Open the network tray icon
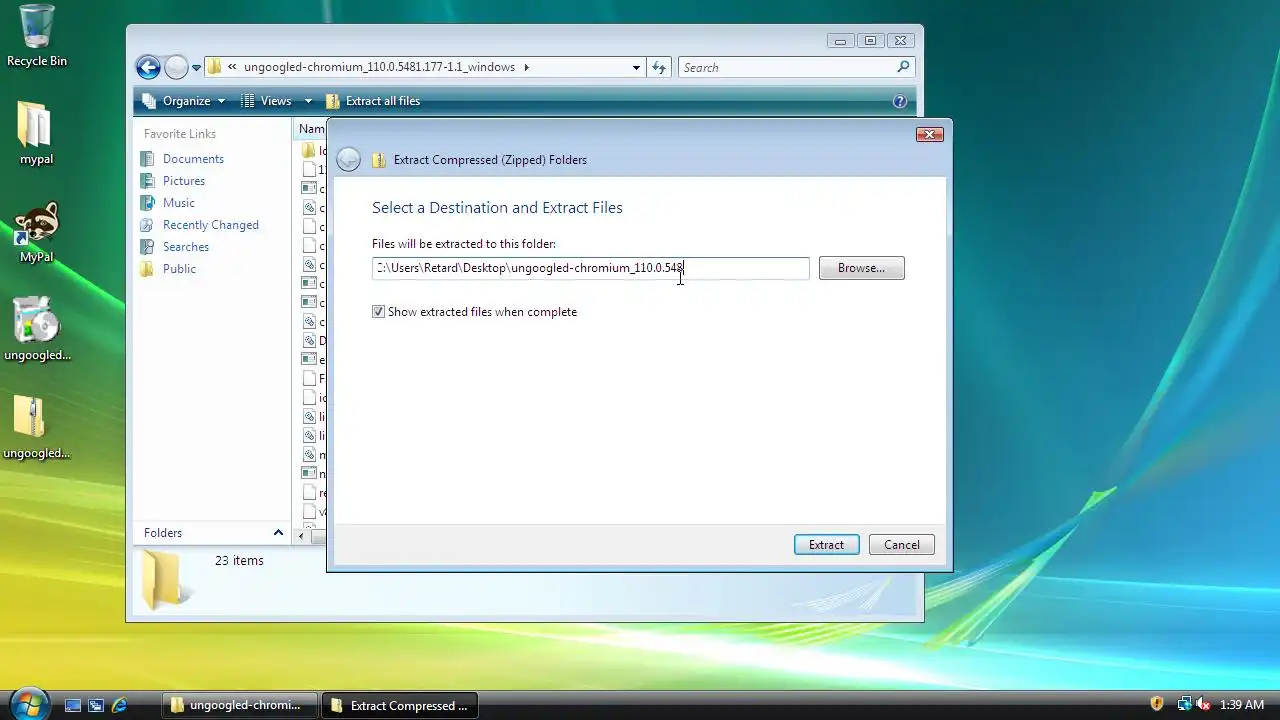Screen dimensions: 1280x720 coord(1183,704)
